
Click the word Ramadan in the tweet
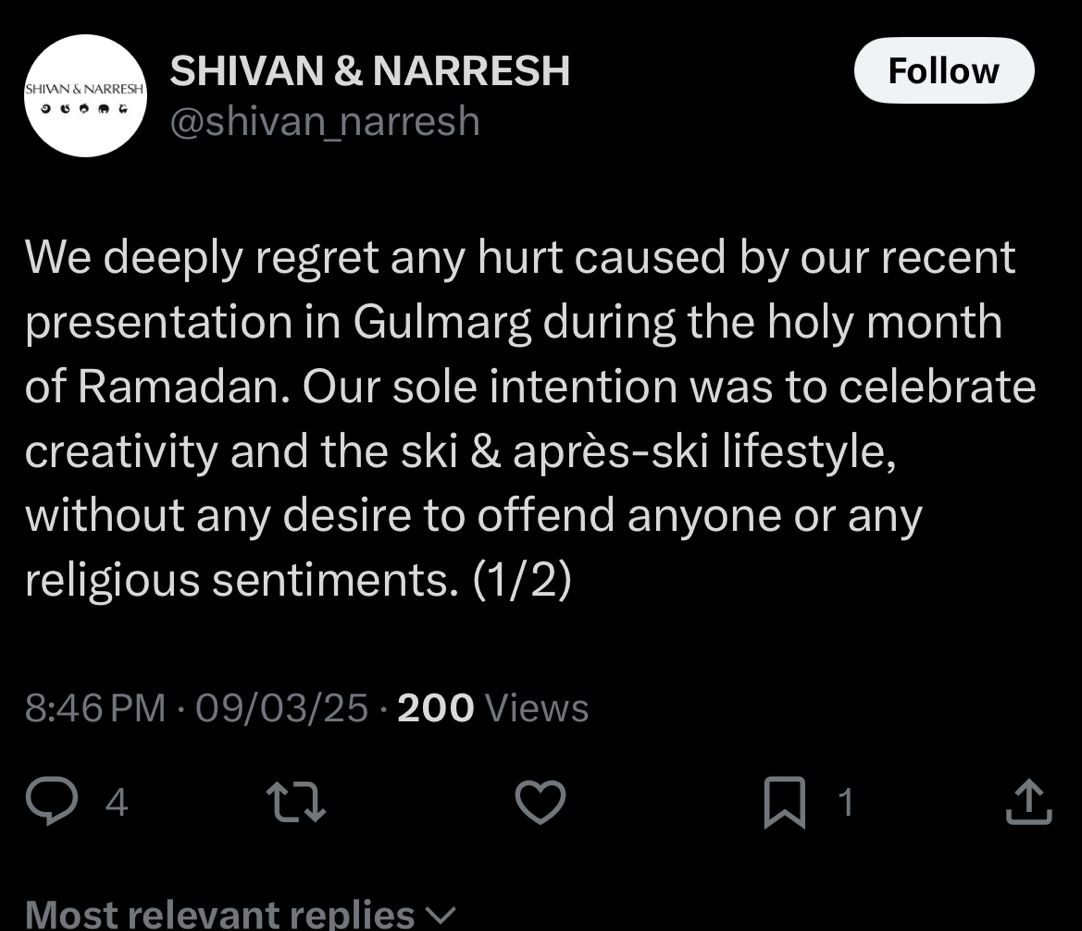click(x=178, y=386)
